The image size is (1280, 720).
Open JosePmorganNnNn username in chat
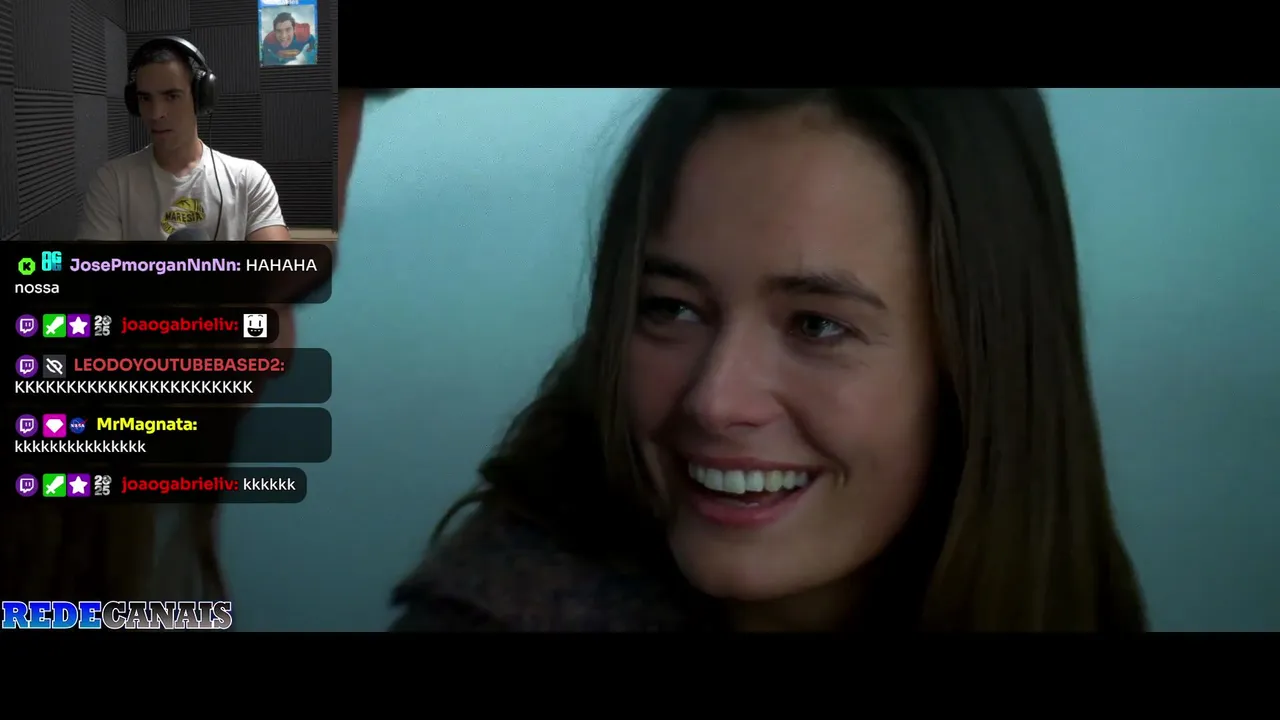pyautogui.click(x=155, y=265)
